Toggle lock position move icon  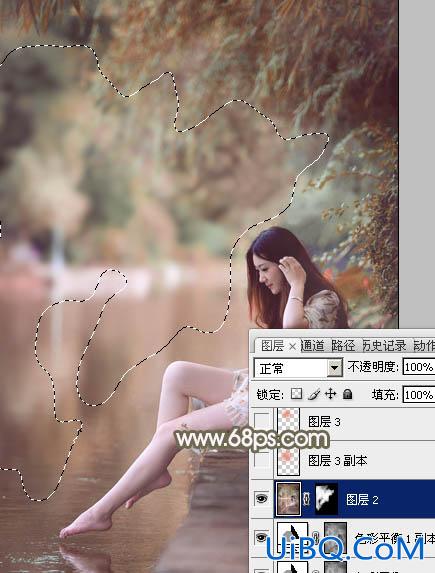pos(330,394)
